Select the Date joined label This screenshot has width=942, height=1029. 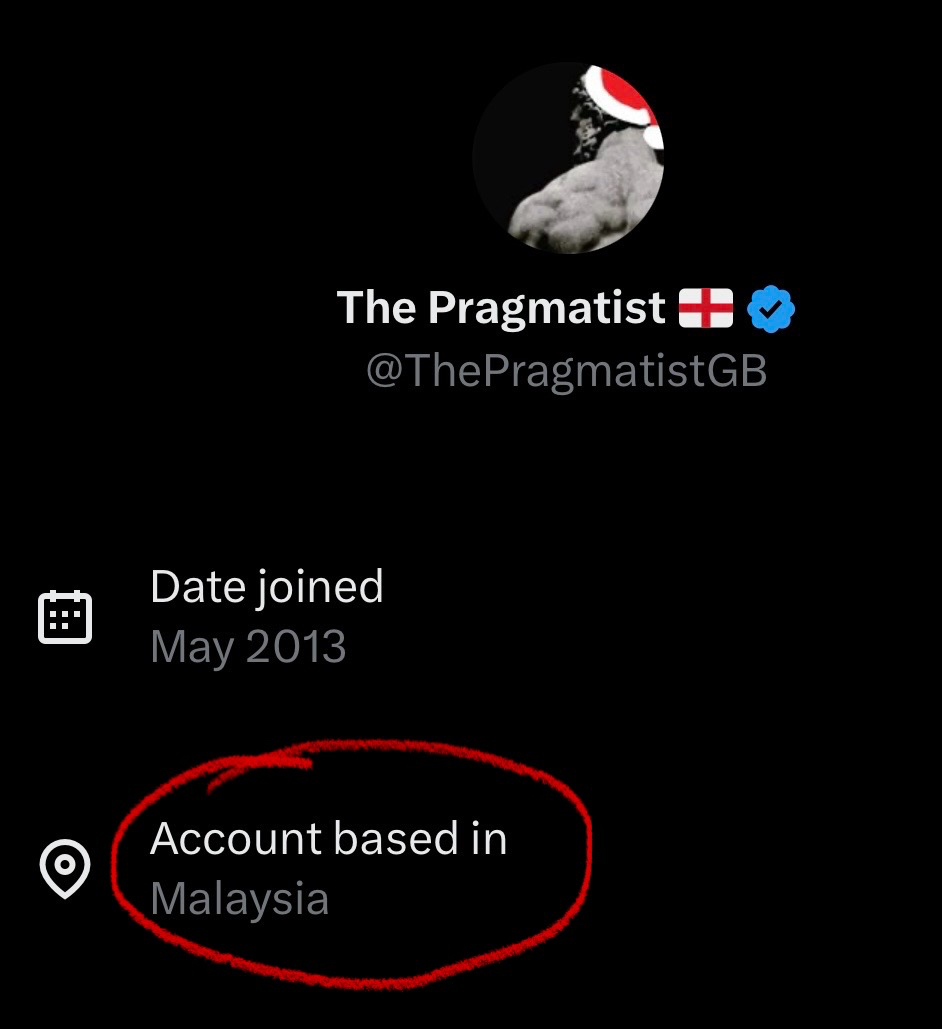point(267,587)
